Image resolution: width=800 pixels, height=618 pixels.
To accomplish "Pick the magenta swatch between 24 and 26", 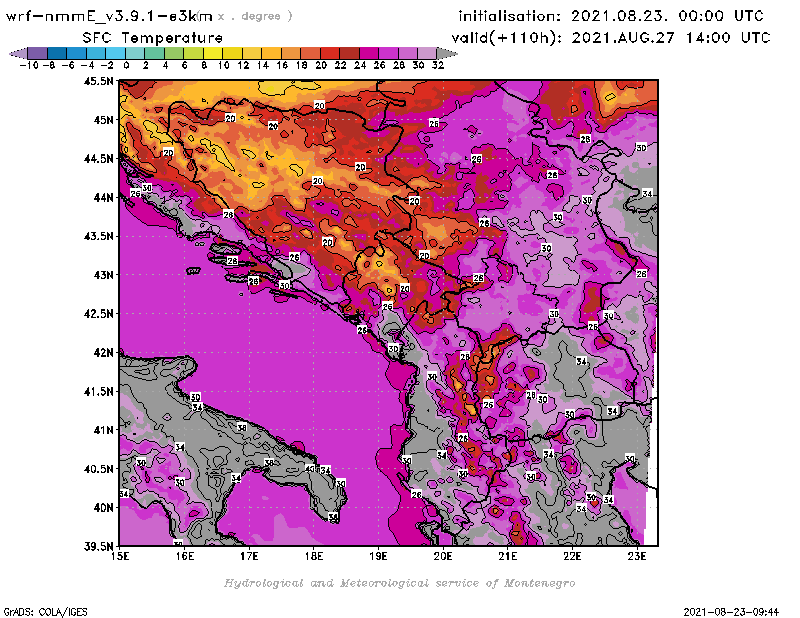I will [368, 53].
